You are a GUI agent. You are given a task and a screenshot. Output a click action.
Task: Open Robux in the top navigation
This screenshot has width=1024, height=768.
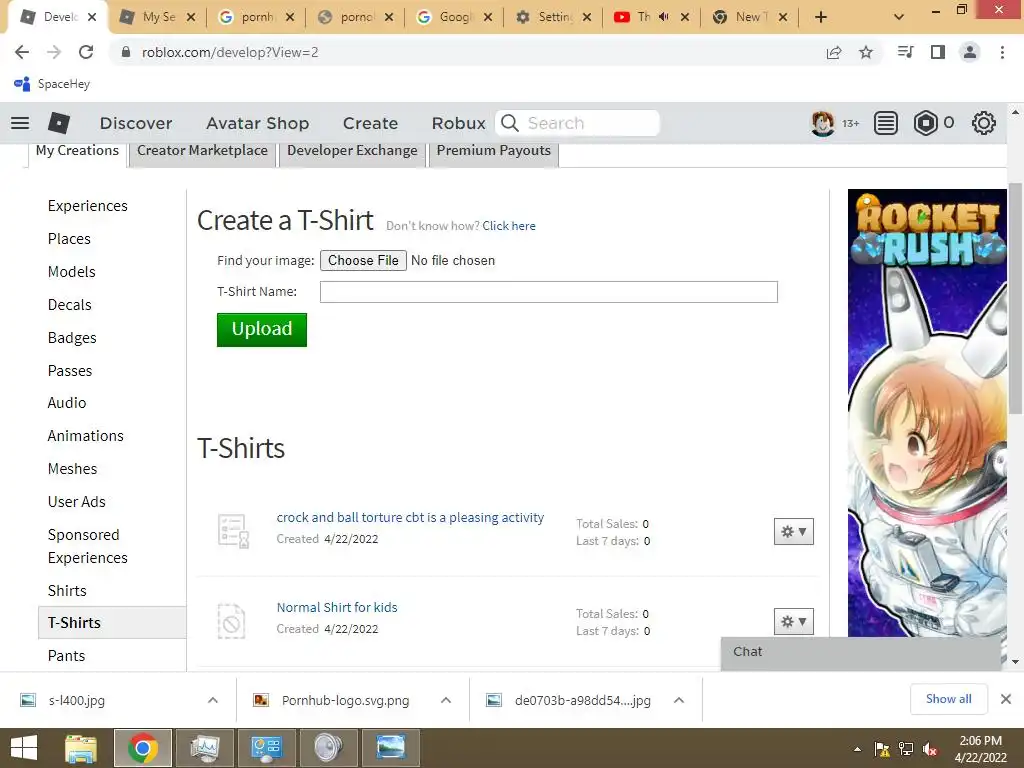[x=458, y=123]
